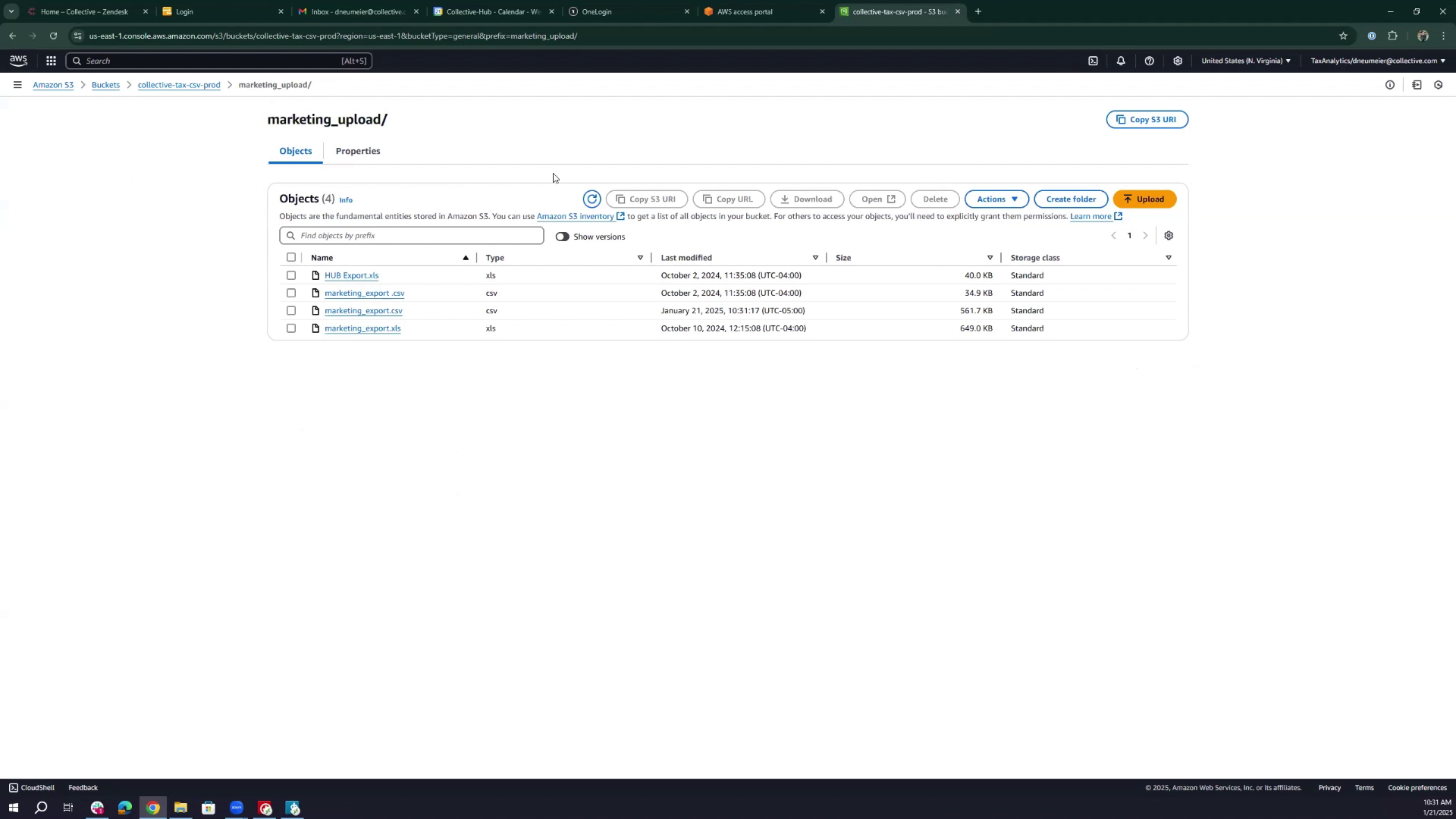Click the Find objects by prefix field
Image resolution: width=1456 pixels, height=819 pixels.
pyautogui.click(x=412, y=236)
